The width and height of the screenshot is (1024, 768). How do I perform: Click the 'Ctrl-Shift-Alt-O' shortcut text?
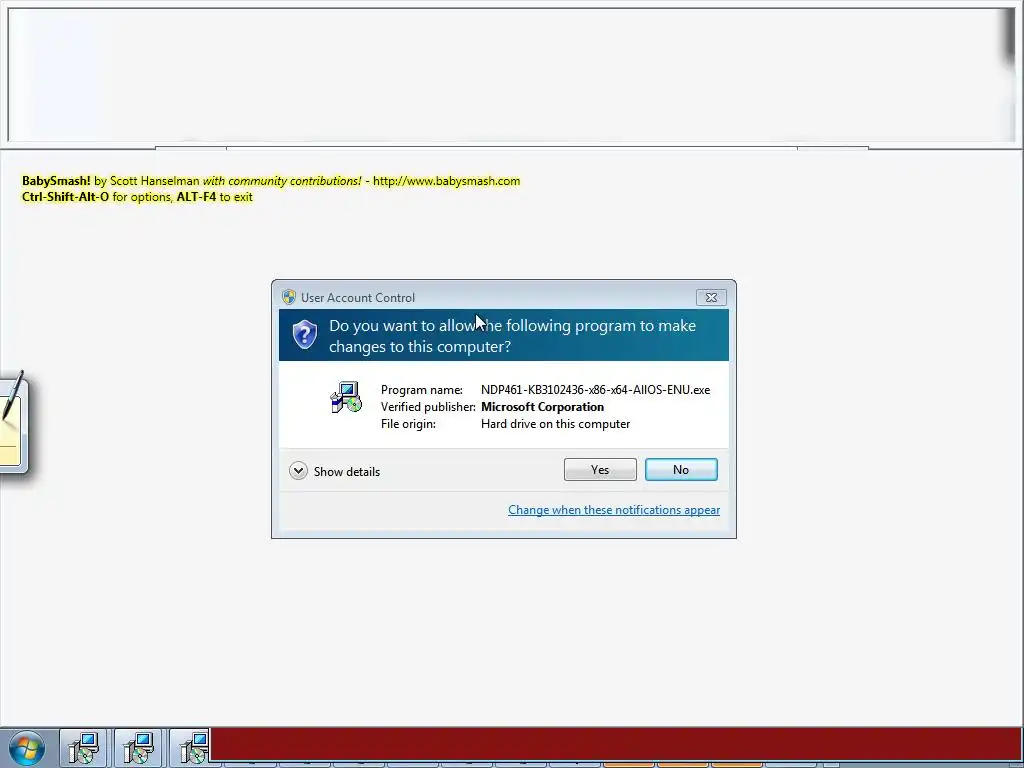pos(65,197)
